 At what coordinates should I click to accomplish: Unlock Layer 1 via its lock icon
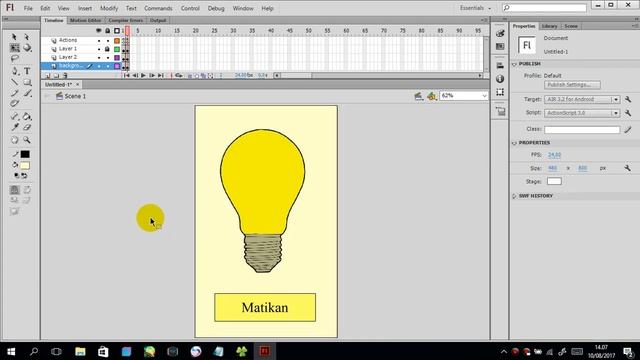[x=107, y=49]
